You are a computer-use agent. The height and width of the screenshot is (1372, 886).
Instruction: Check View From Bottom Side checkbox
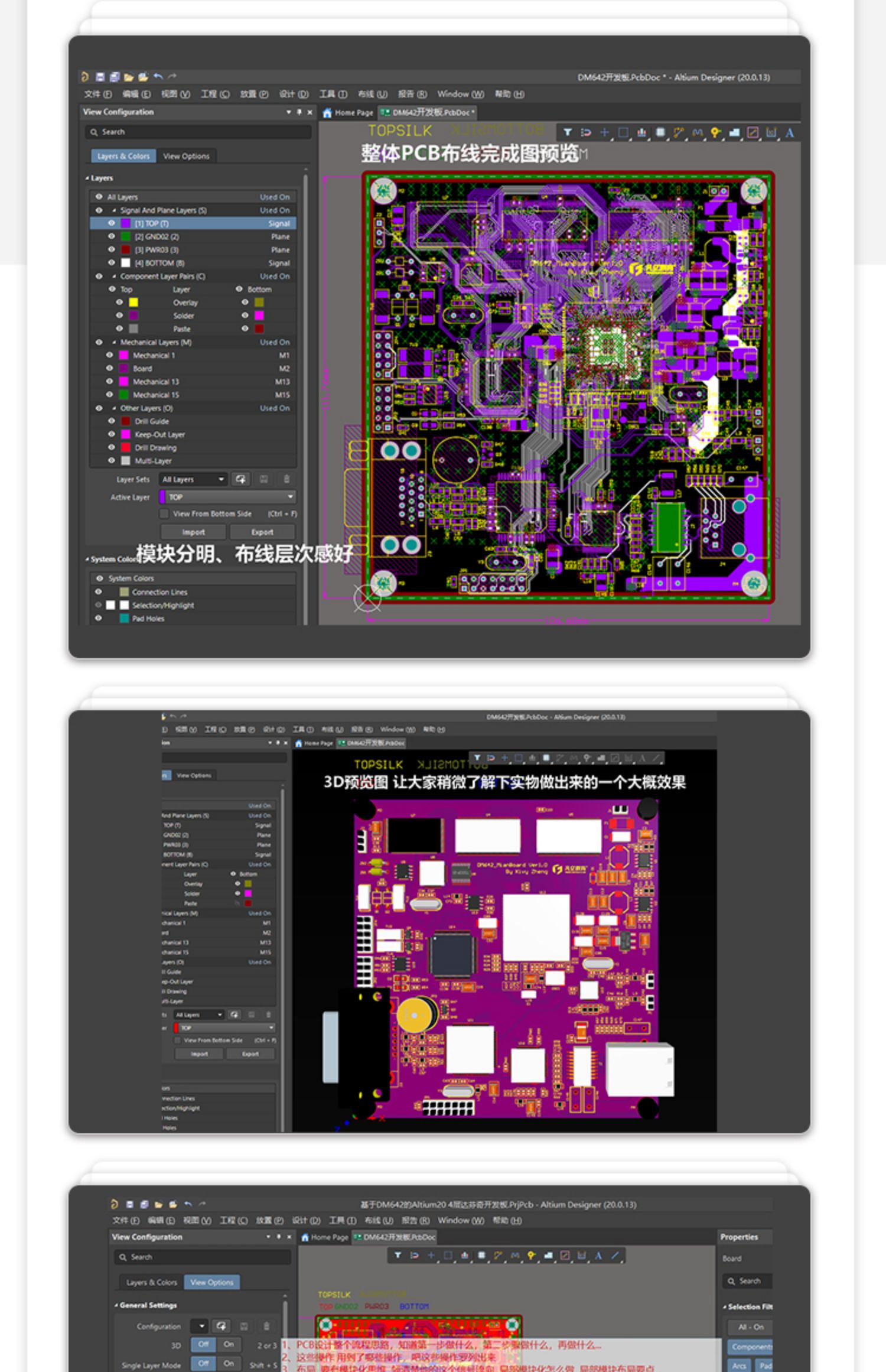click(165, 513)
